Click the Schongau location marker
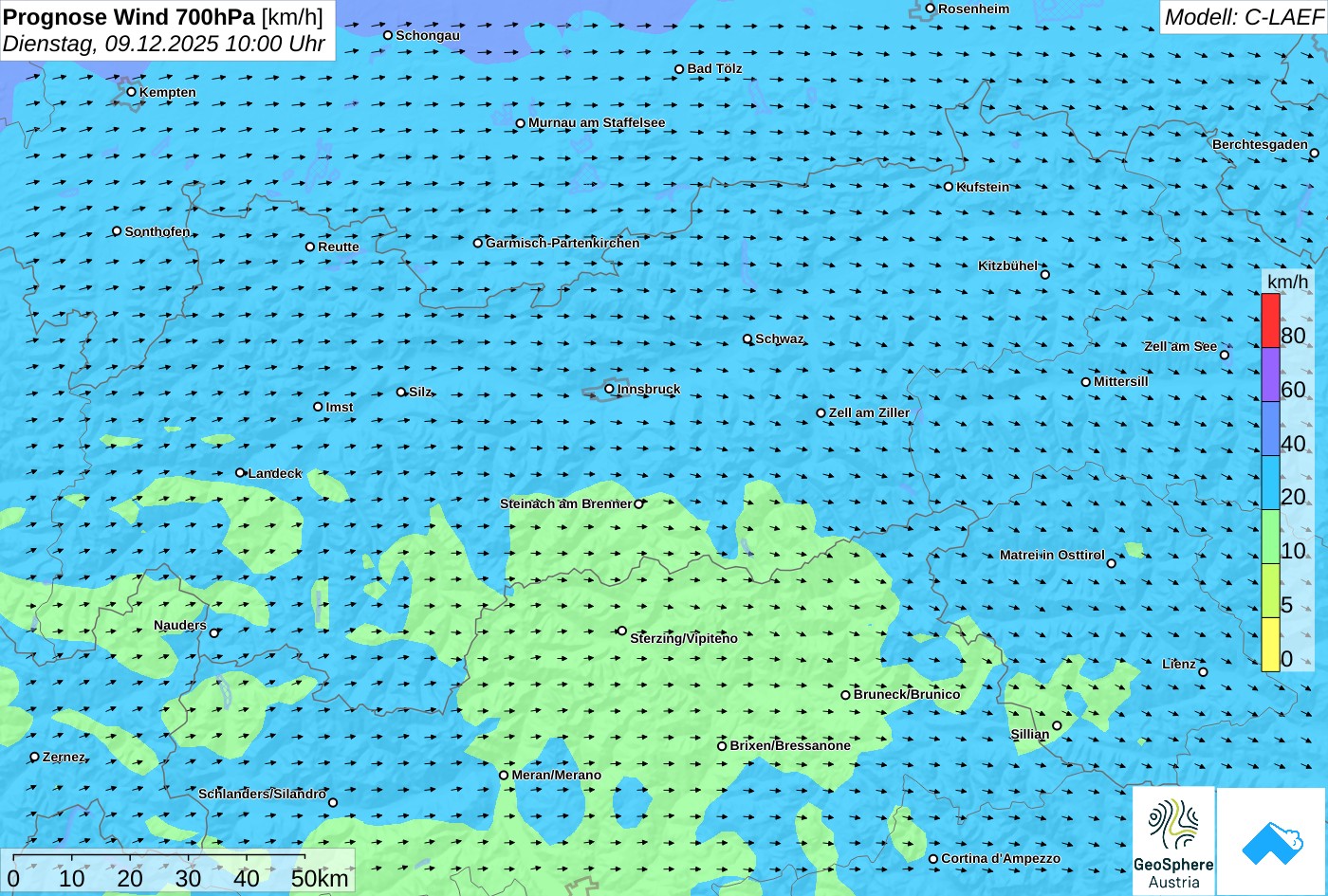 pyautogui.click(x=388, y=35)
